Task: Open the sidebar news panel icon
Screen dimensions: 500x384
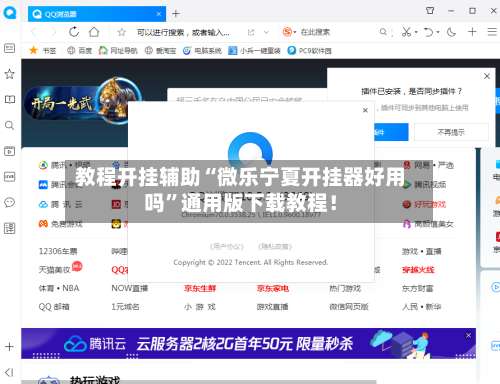Action: coord(9,48)
